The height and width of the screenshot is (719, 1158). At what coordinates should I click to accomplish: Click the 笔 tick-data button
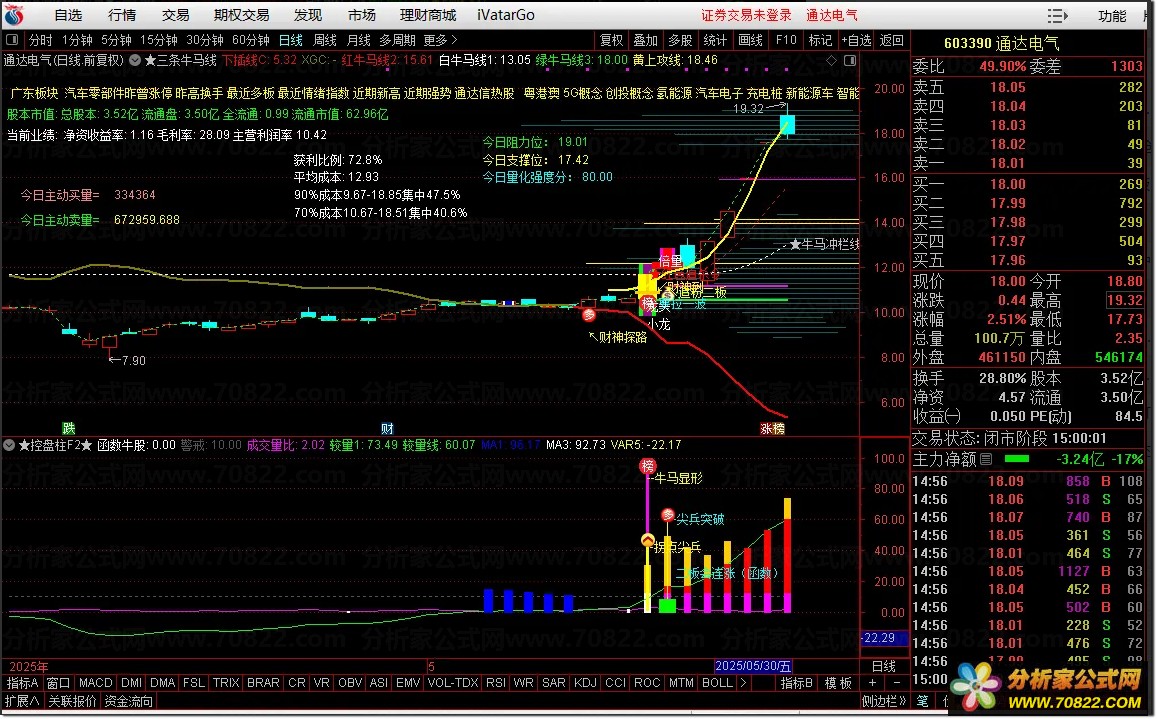(x=922, y=701)
